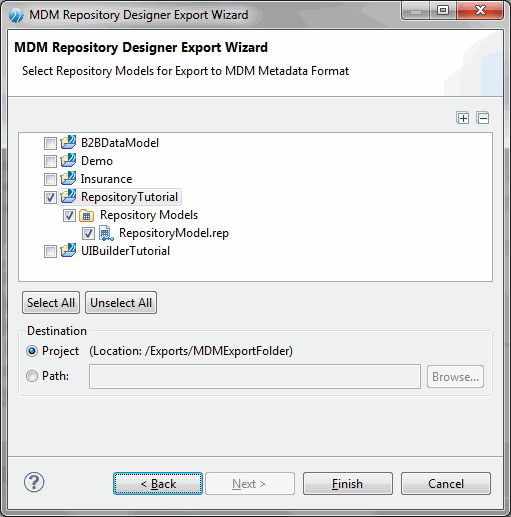
Task: Click the Insurance project folder icon
Action: coord(68,179)
